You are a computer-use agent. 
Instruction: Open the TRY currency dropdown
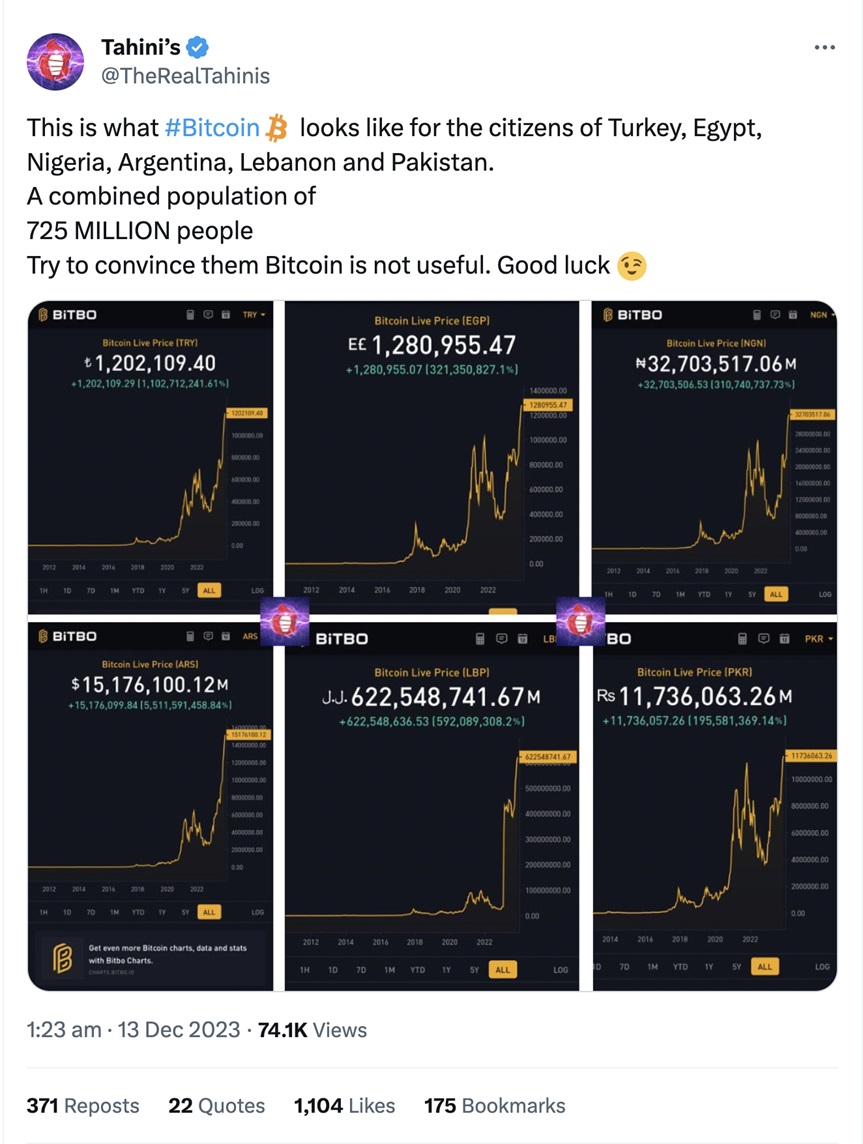254,314
